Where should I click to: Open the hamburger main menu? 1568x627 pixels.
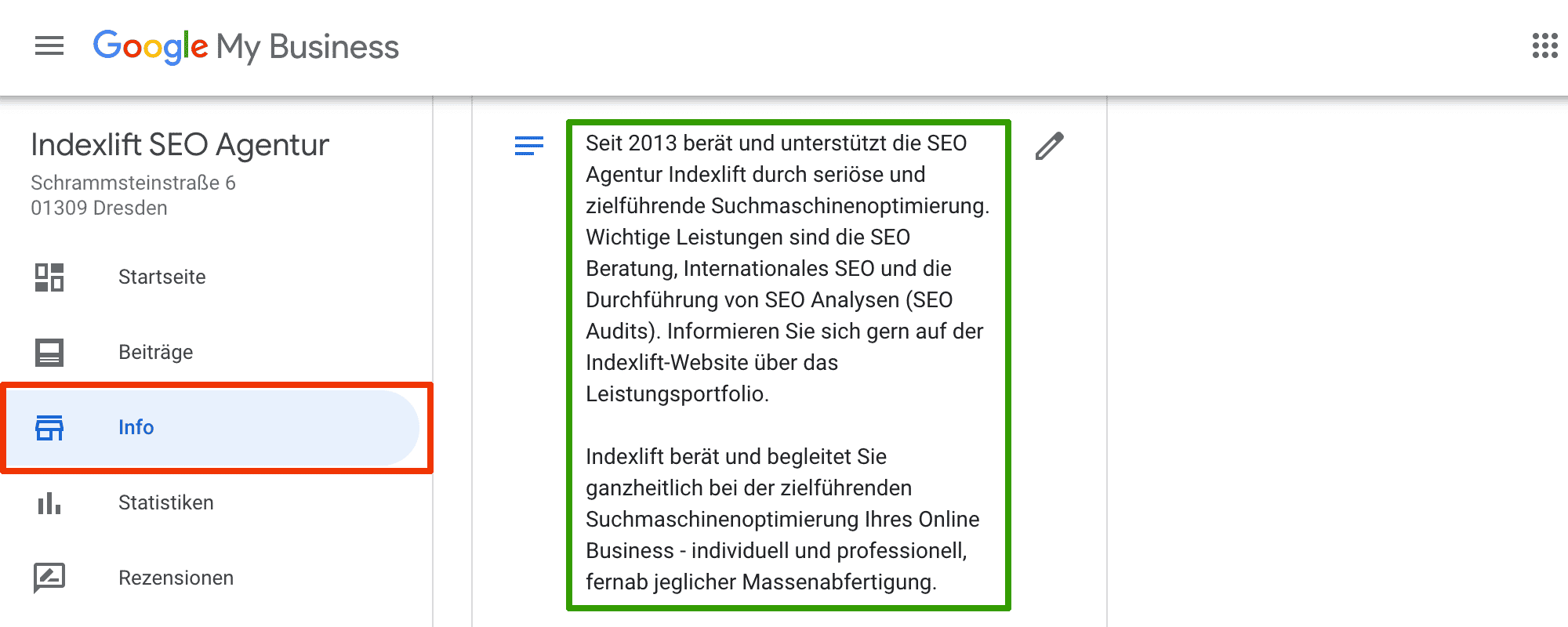(49, 46)
